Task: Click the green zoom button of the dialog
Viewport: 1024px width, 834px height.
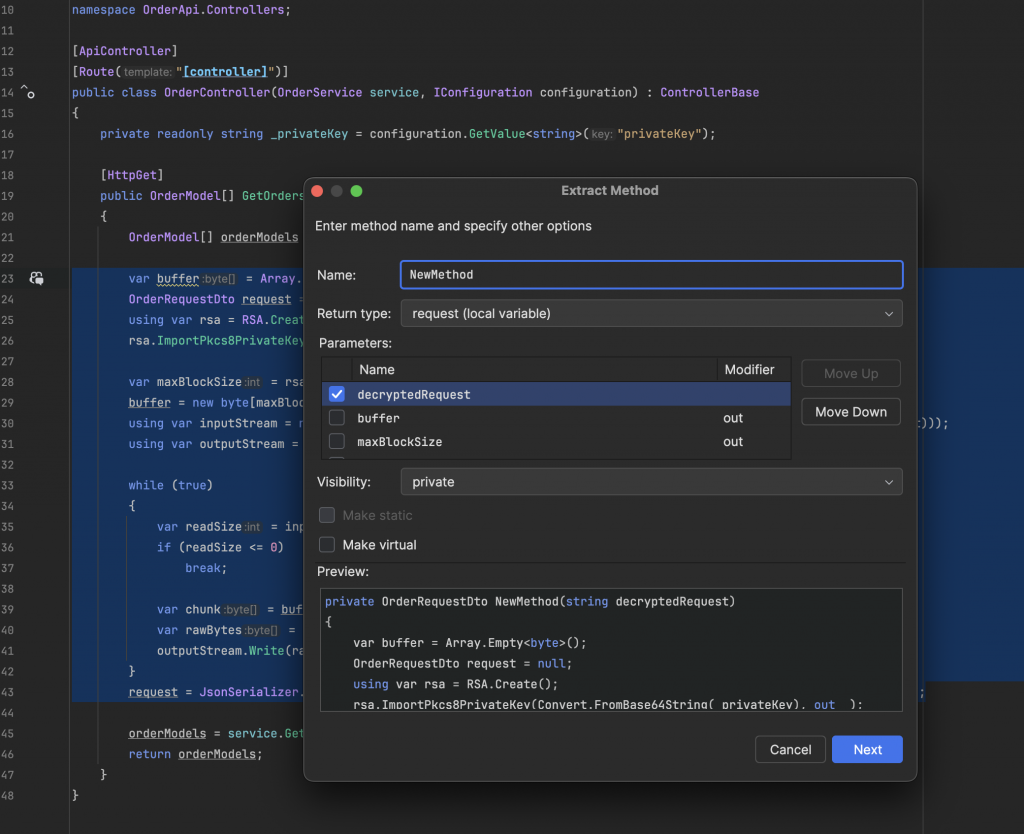Action: click(357, 191)
